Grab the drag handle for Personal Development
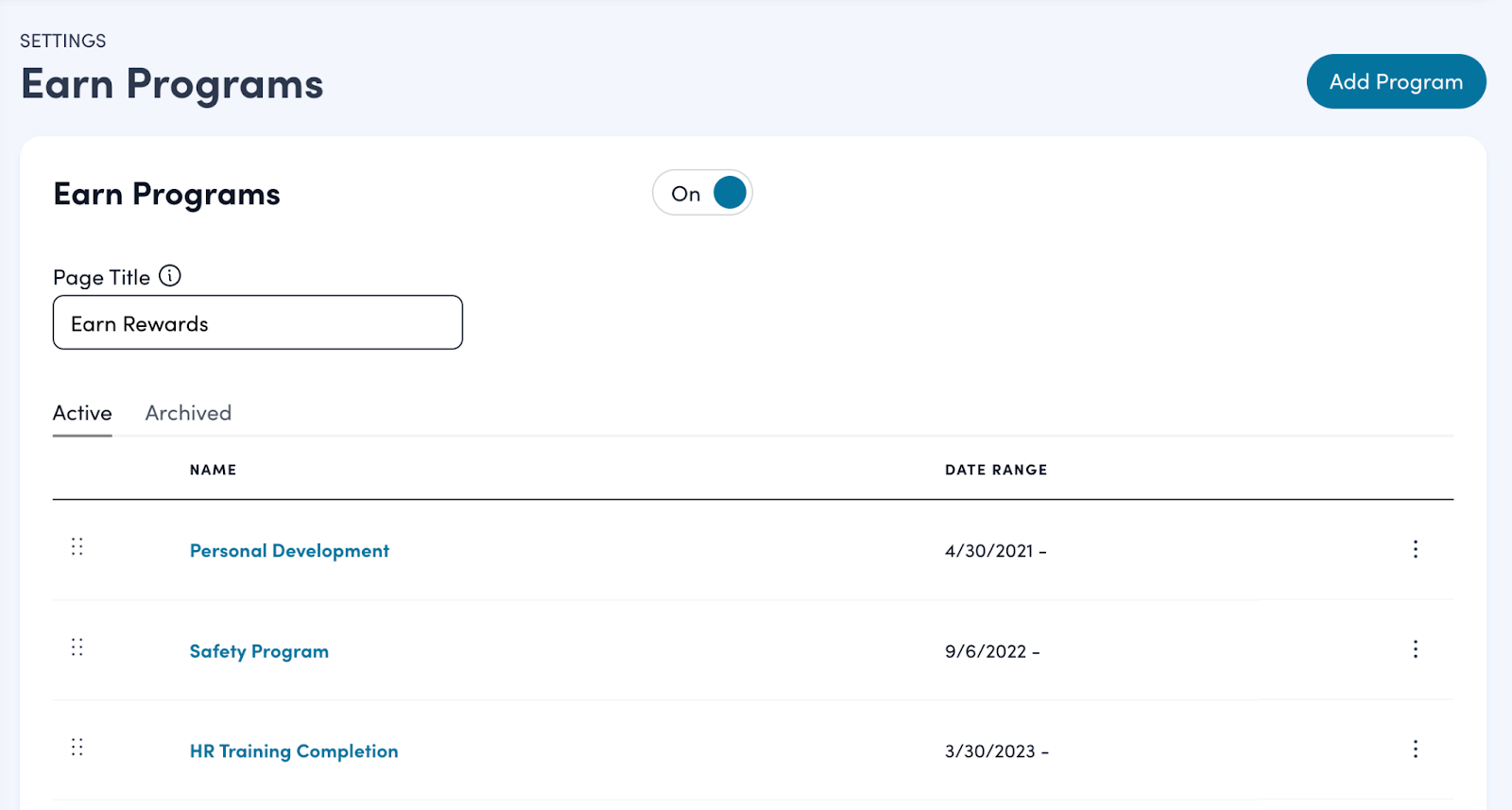 coord(77,547)
